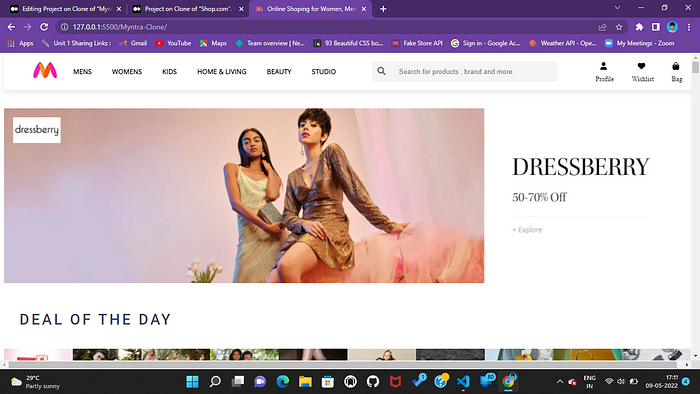The width and height of the screenshot is (700, 394).
Task: Expand the tab search dropdown arrow
Action: coord(617,8)
